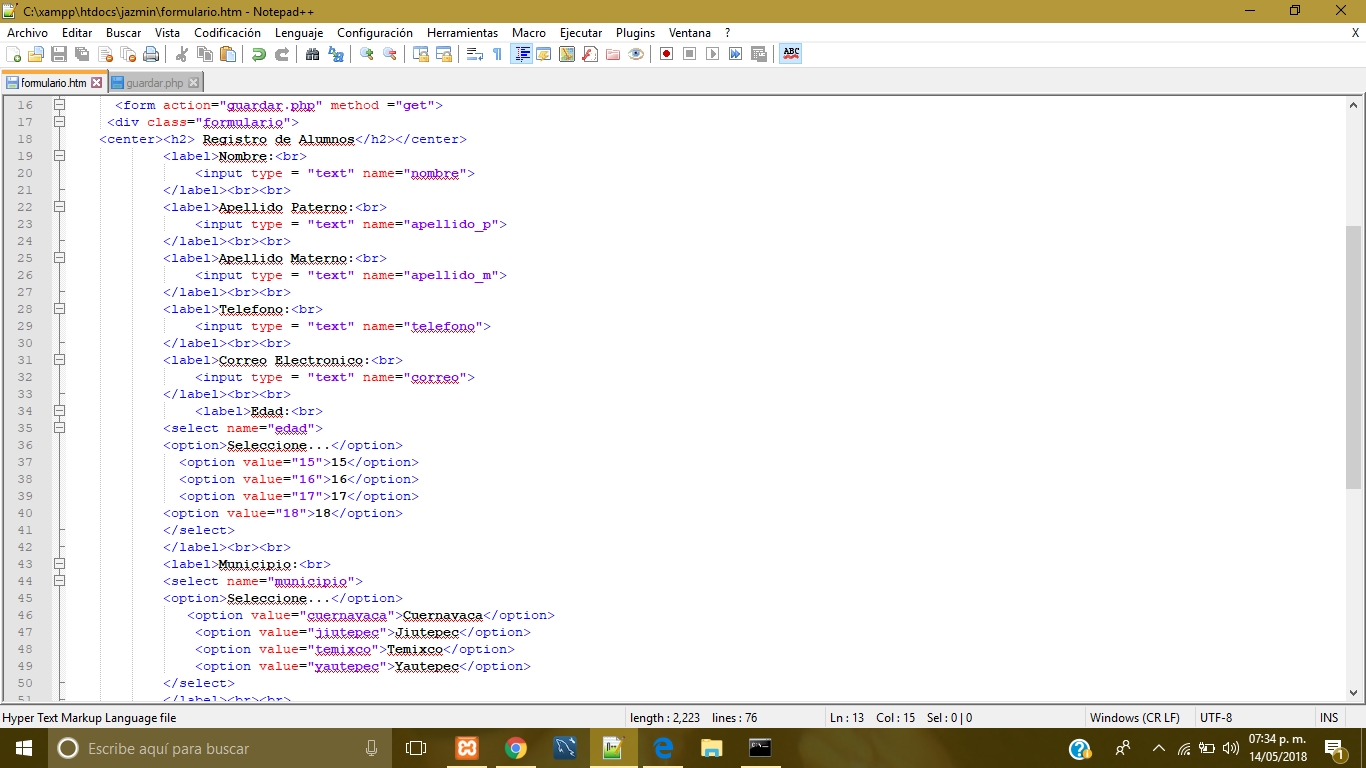
Task: Collapse the fold marker at line 44
Action: click(60, 580)
